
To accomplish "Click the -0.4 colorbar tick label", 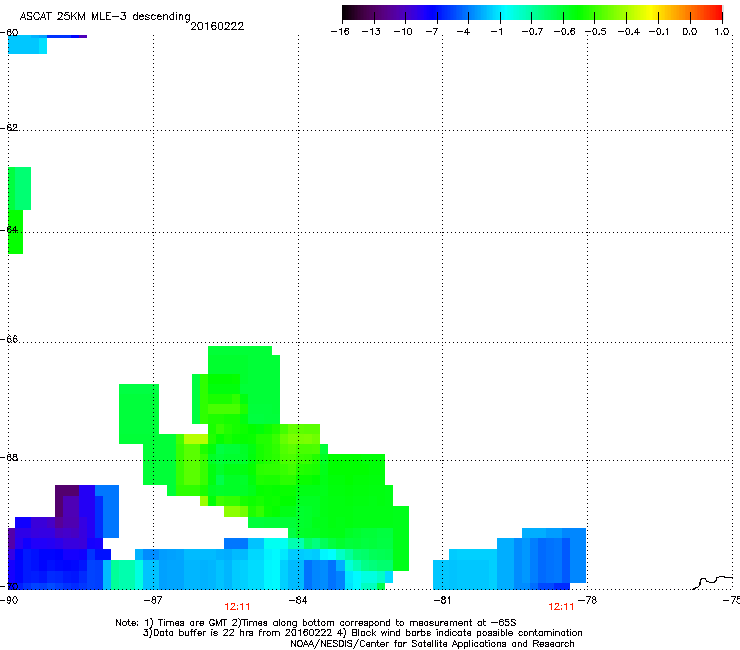I will tap(629, 32).
